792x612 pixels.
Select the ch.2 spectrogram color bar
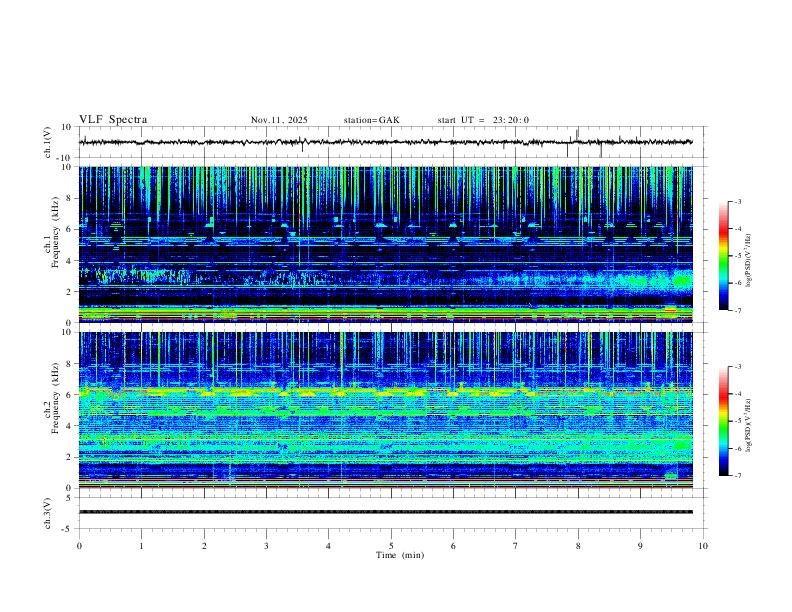(x=723, y=421)
